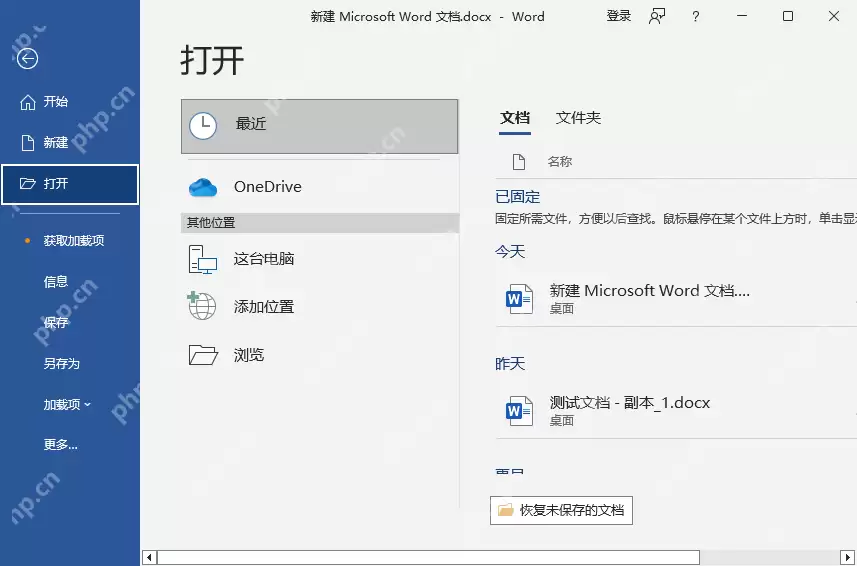Click 保存 in the sidebar

coord(69,322)
